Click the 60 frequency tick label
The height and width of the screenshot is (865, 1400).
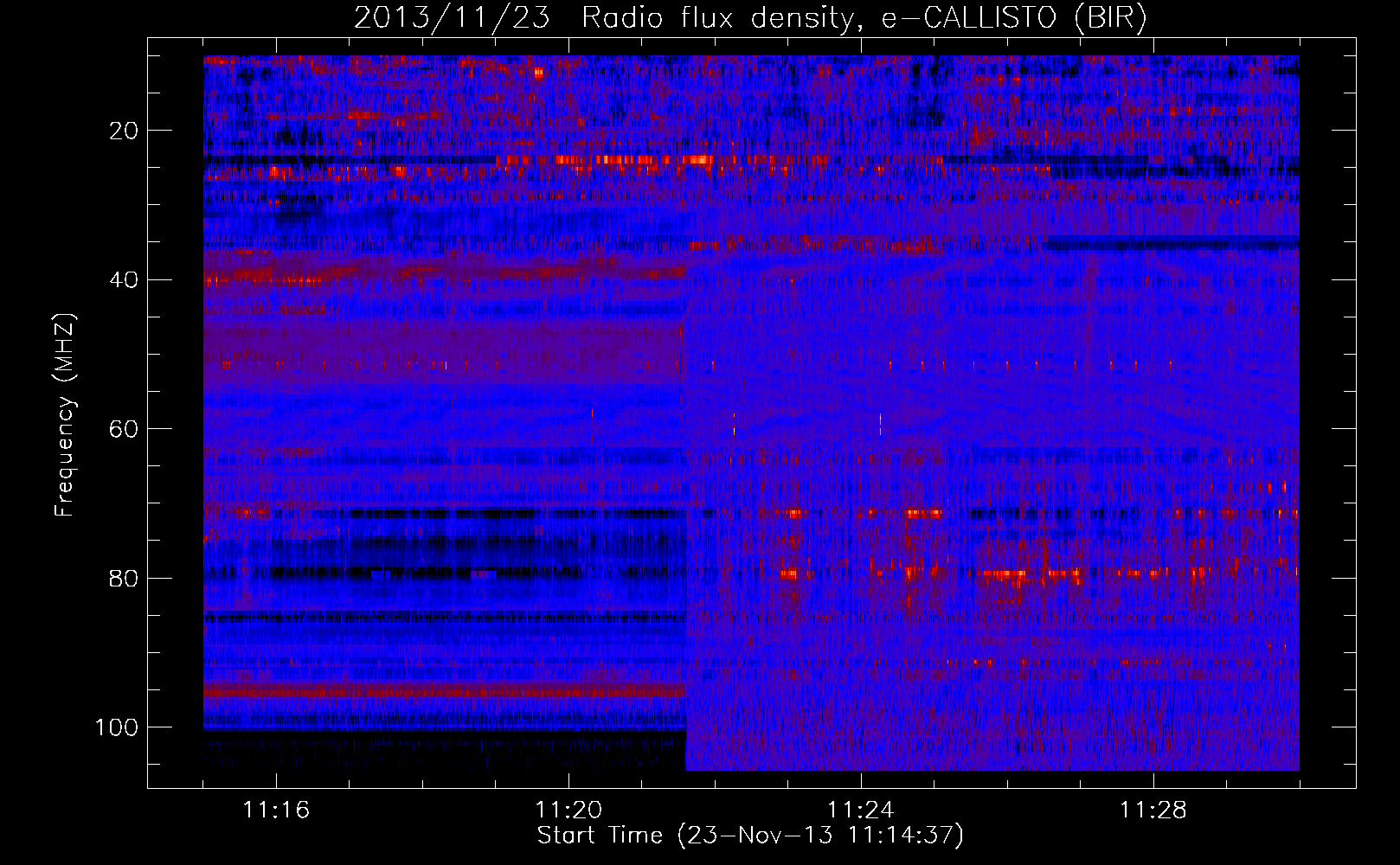click(x=124, y=429)
